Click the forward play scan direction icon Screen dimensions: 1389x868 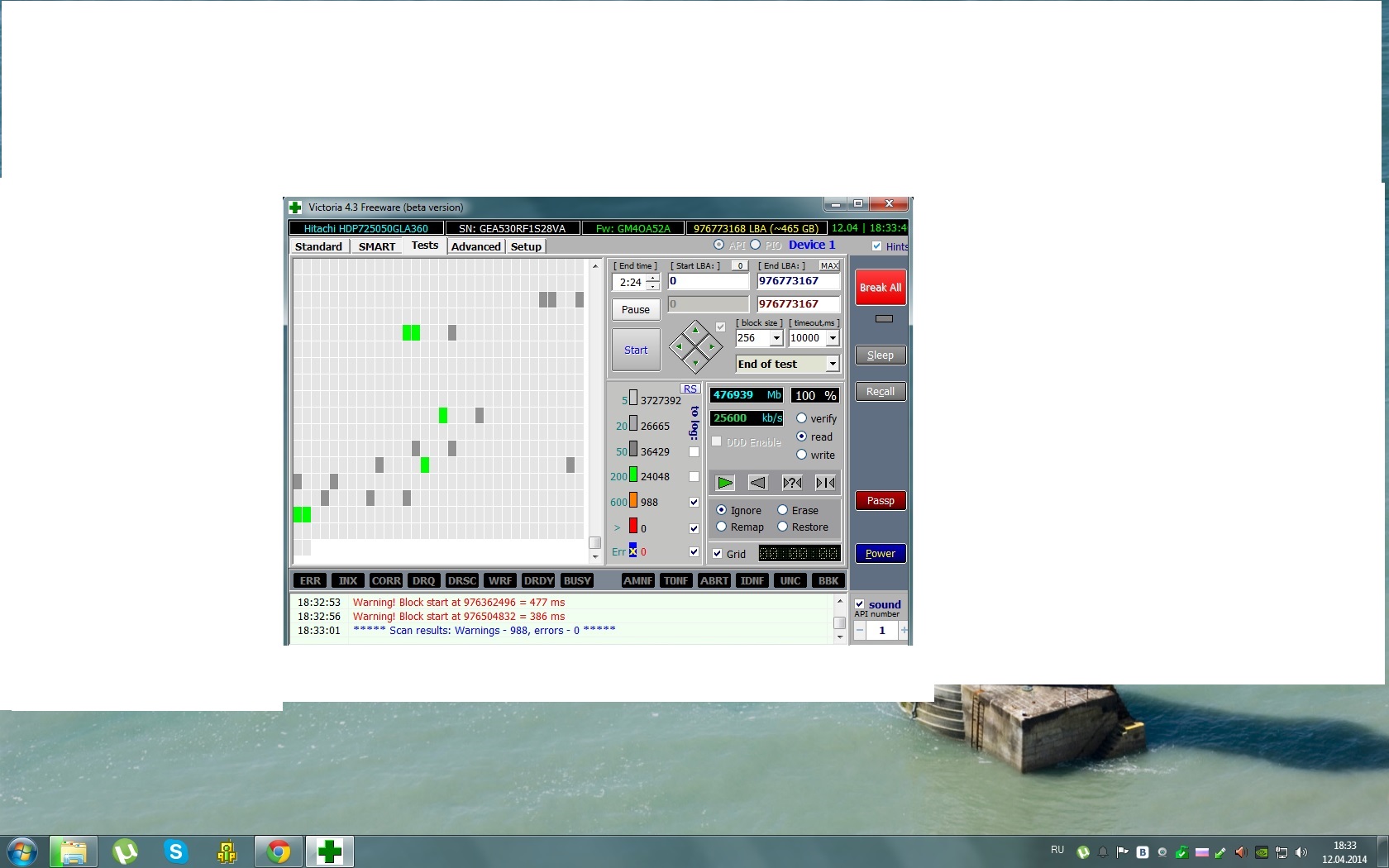point(725,483)
